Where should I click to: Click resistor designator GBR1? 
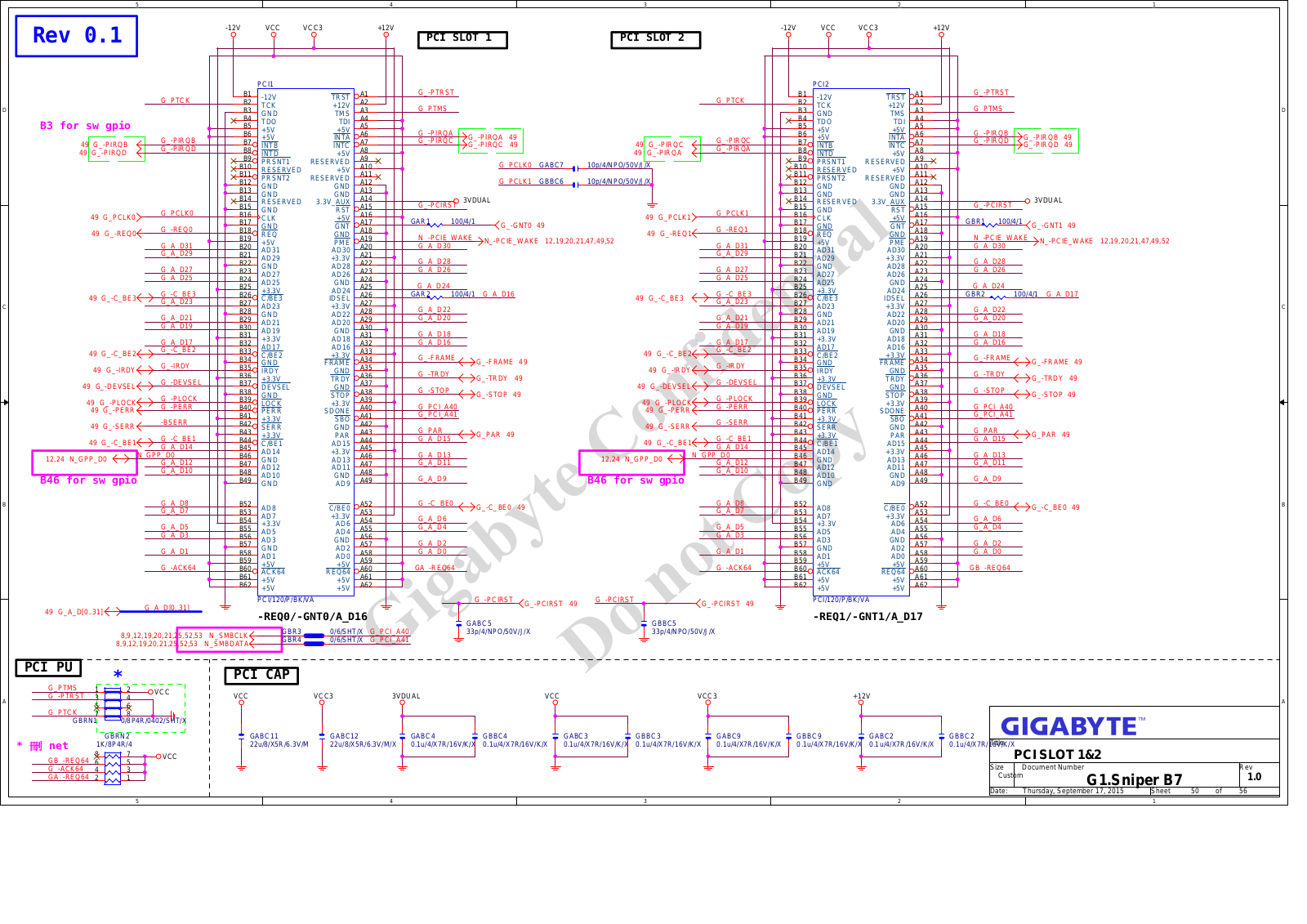[975, 221]
